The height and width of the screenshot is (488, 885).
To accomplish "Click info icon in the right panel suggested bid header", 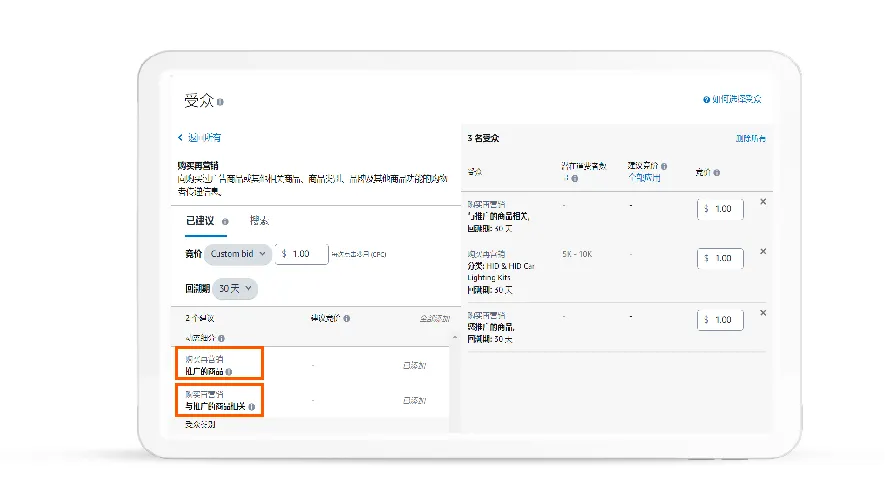I will pyautogui.click(x=664, y=166).
